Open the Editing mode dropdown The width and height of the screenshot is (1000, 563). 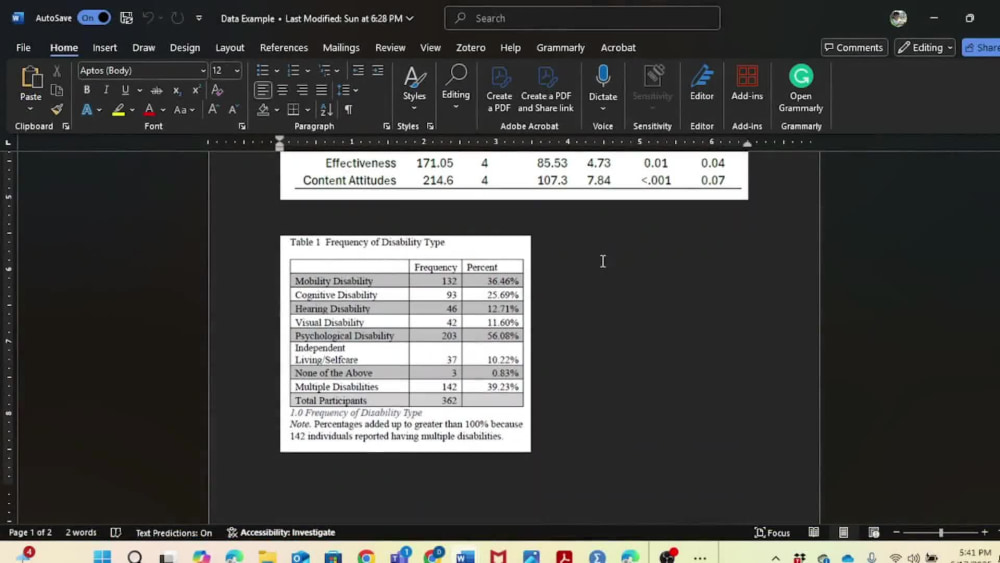tap(925, 47)
